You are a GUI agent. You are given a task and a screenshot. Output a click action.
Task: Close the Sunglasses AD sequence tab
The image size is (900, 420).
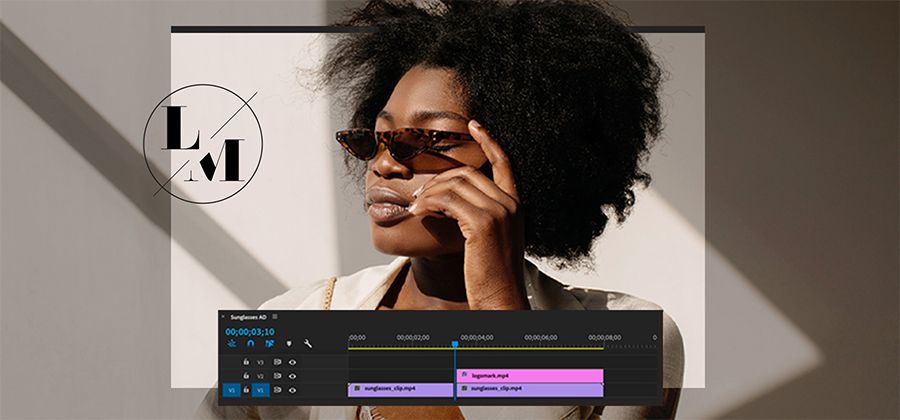223,317
